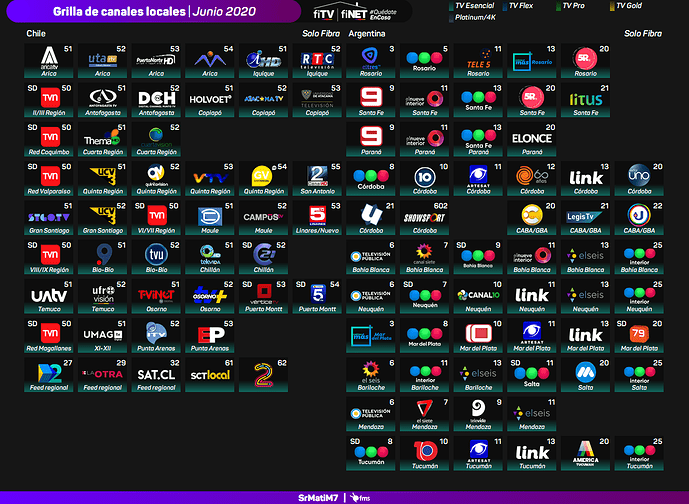
Task: Open the UAtv Temuco channel logo
Action: point(49,296)
